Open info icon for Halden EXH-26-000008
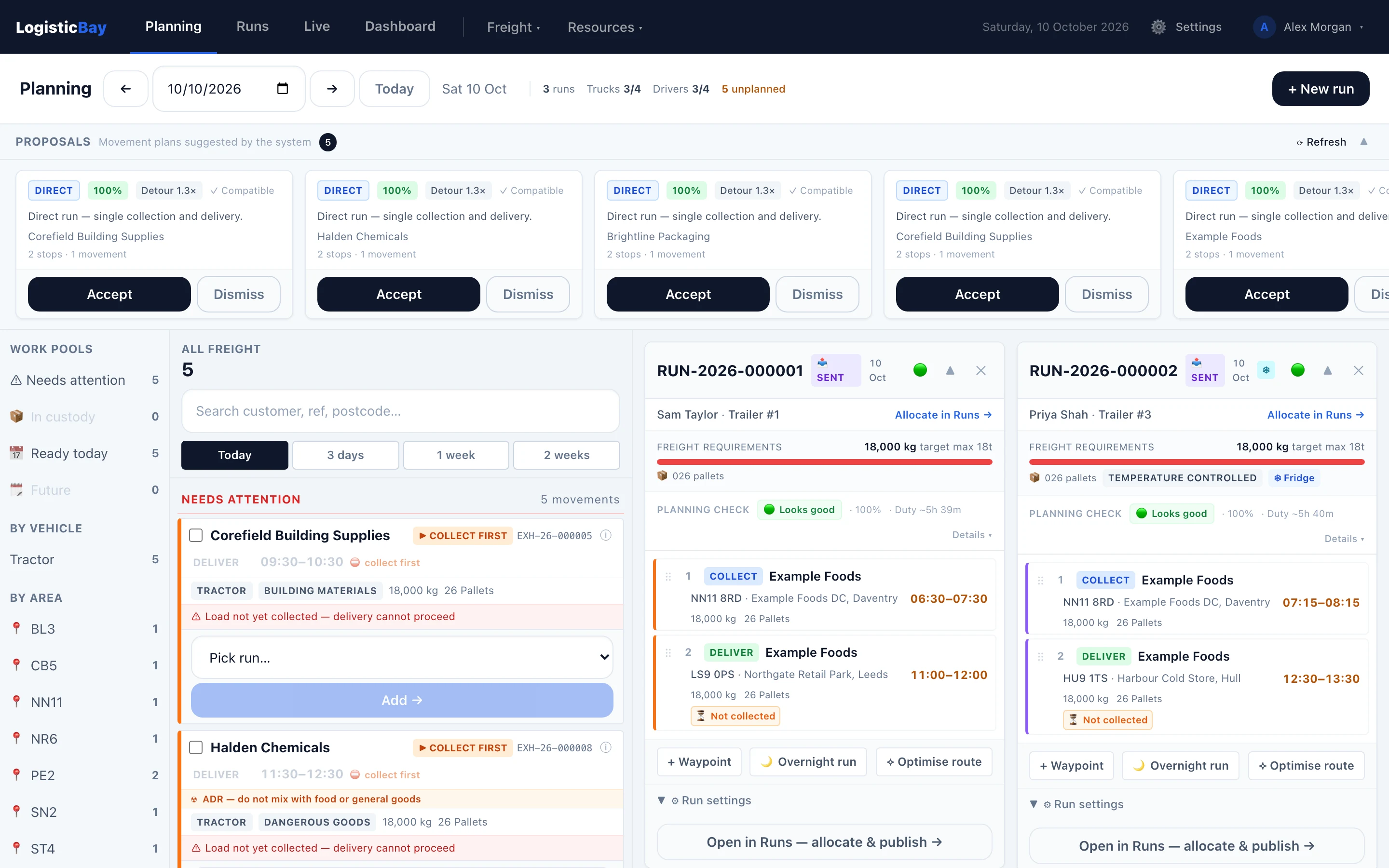The width and height of the screenshot is (1389, 868). [x=606, y=747]
